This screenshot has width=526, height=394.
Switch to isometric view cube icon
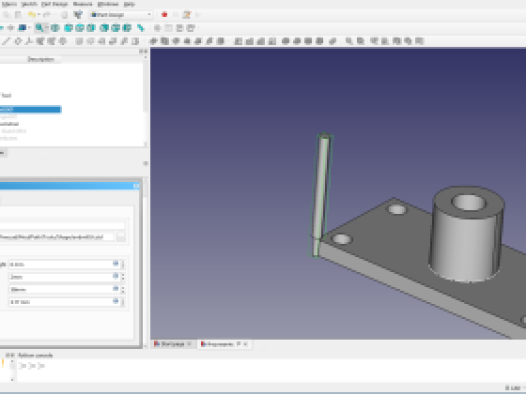click(55, 28)
